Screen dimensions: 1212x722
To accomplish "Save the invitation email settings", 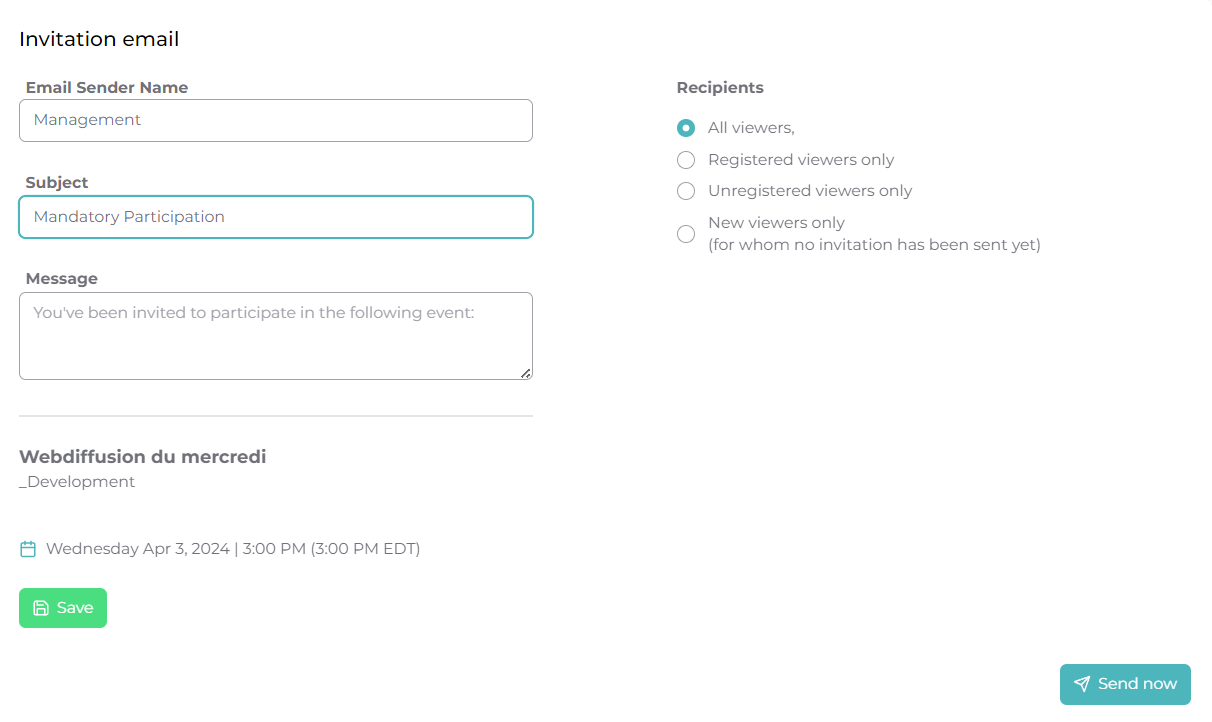I will [63, 608].
